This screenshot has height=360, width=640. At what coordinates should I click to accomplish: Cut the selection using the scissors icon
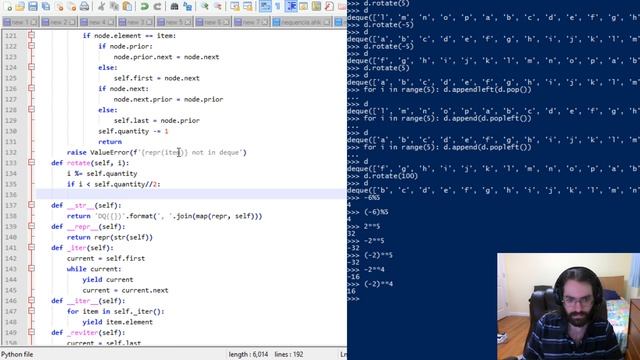click(101, 6)
